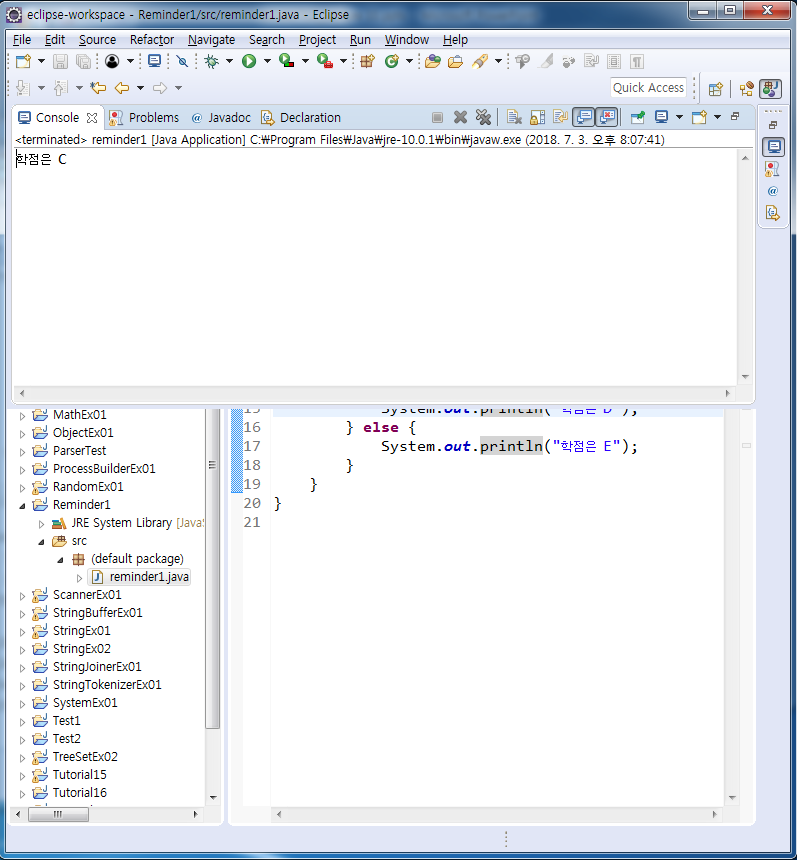Click Pin Console icon
Screen dimensions: 797x860
637,117
